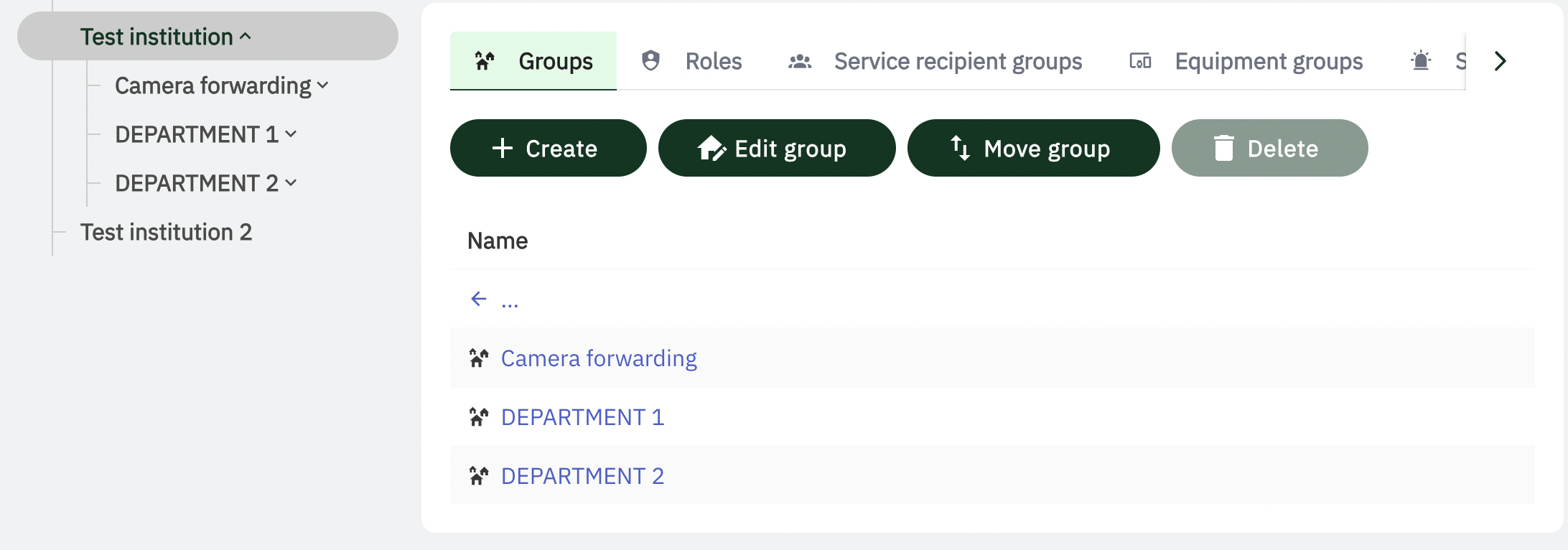1568x550 pixels.
Task: Select DEPARTMENT 1 in the sidebar tree
Action: pyautogui.click(x=197, y=134)
